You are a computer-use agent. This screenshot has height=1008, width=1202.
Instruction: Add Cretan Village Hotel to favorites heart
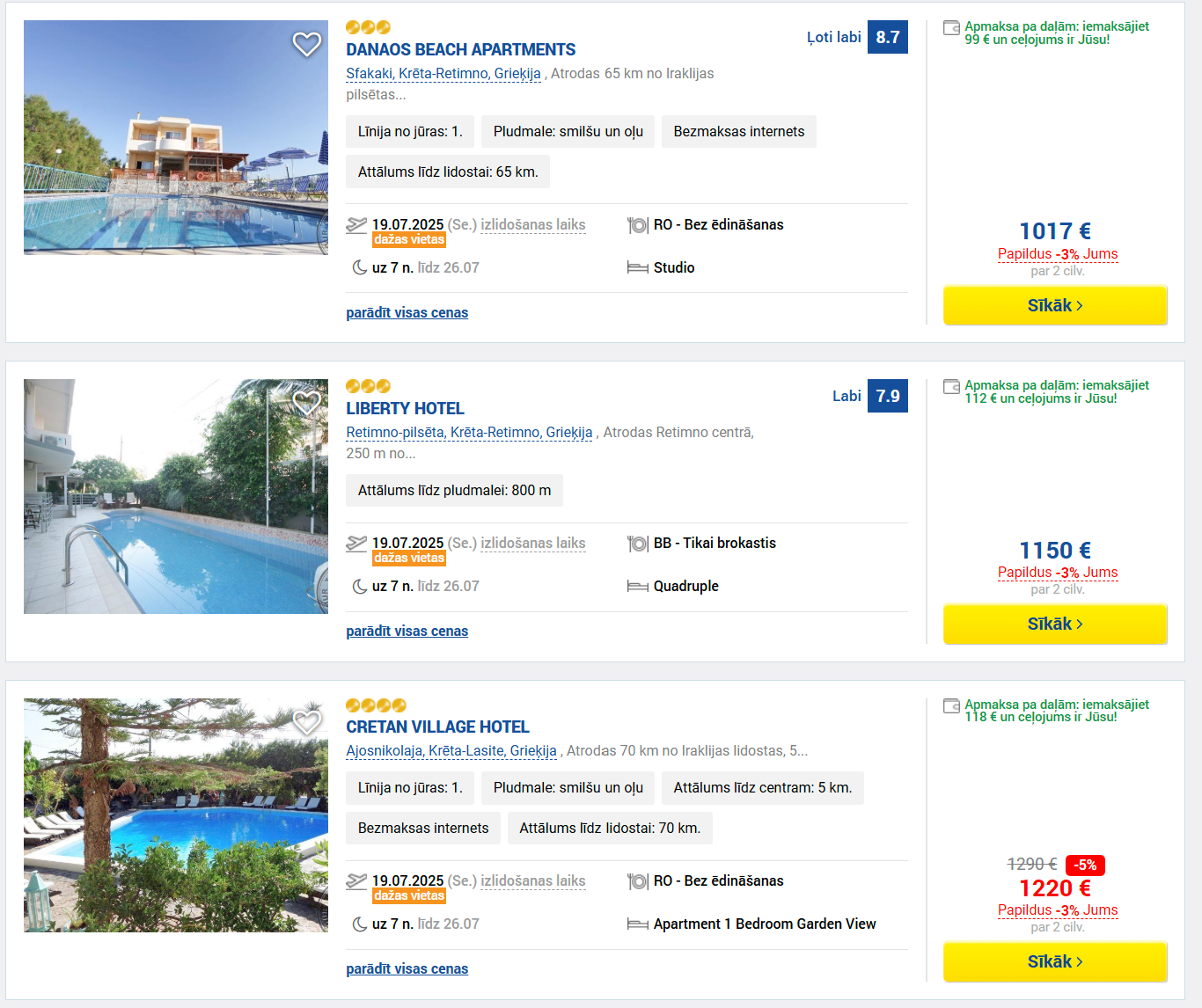pyautogui.click(x=307, y=722)
